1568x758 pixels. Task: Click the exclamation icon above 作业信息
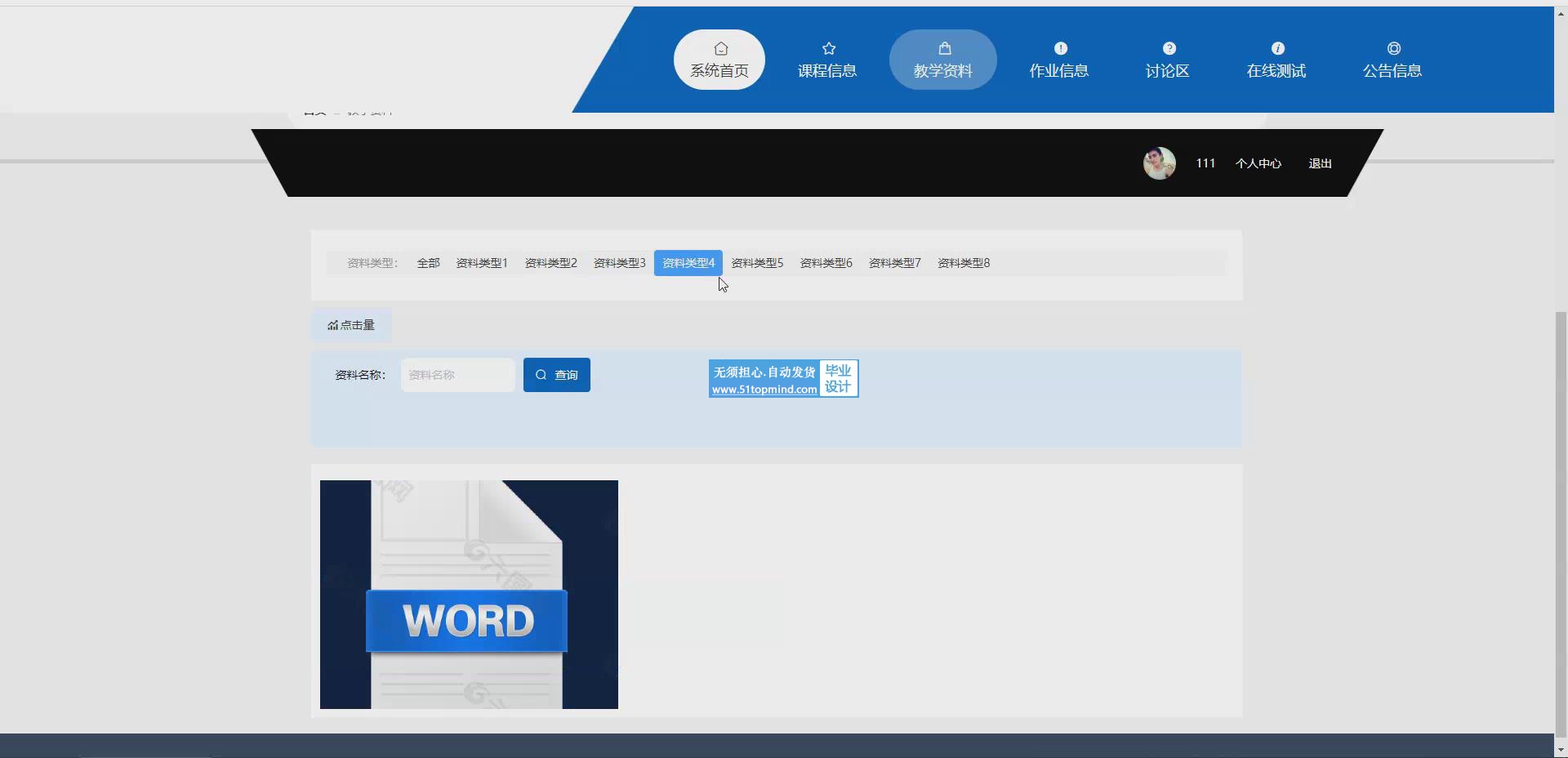point(1060,48)
